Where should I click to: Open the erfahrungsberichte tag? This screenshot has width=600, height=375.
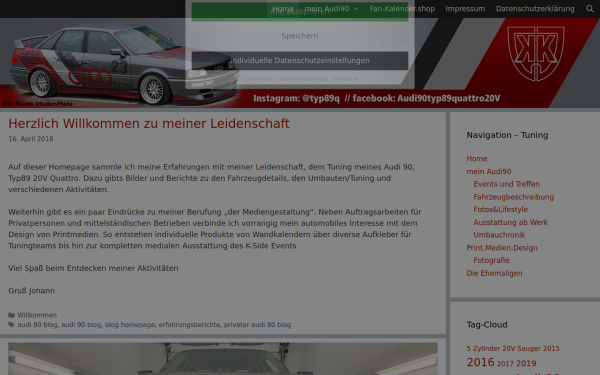189,324
